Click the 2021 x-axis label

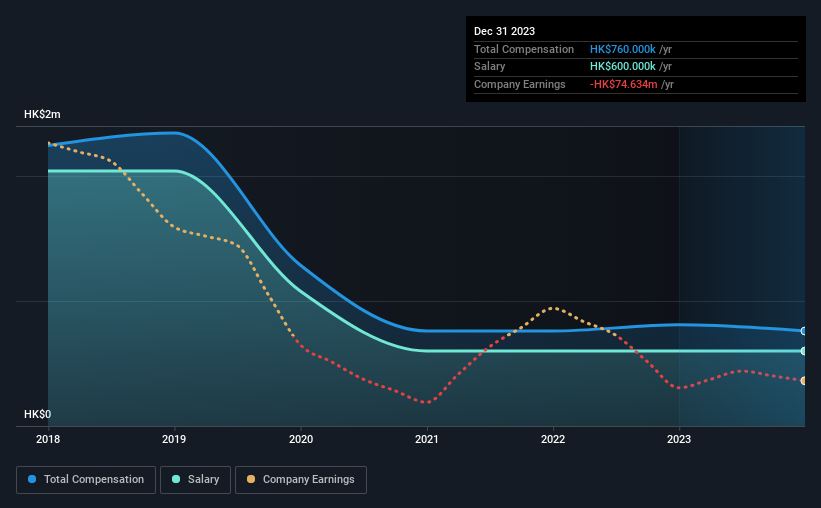click(427, 439)
